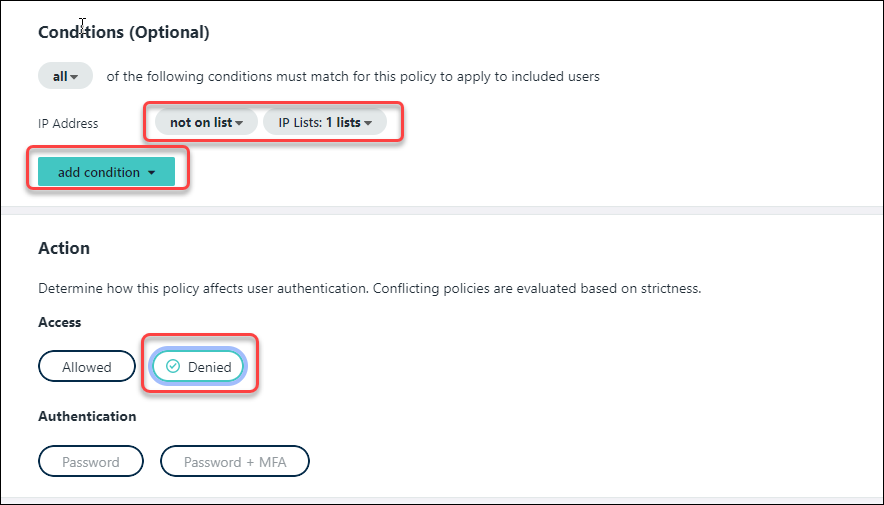Choose Password authentication option
The image size is (884, 505).
[x=91, y=462]
